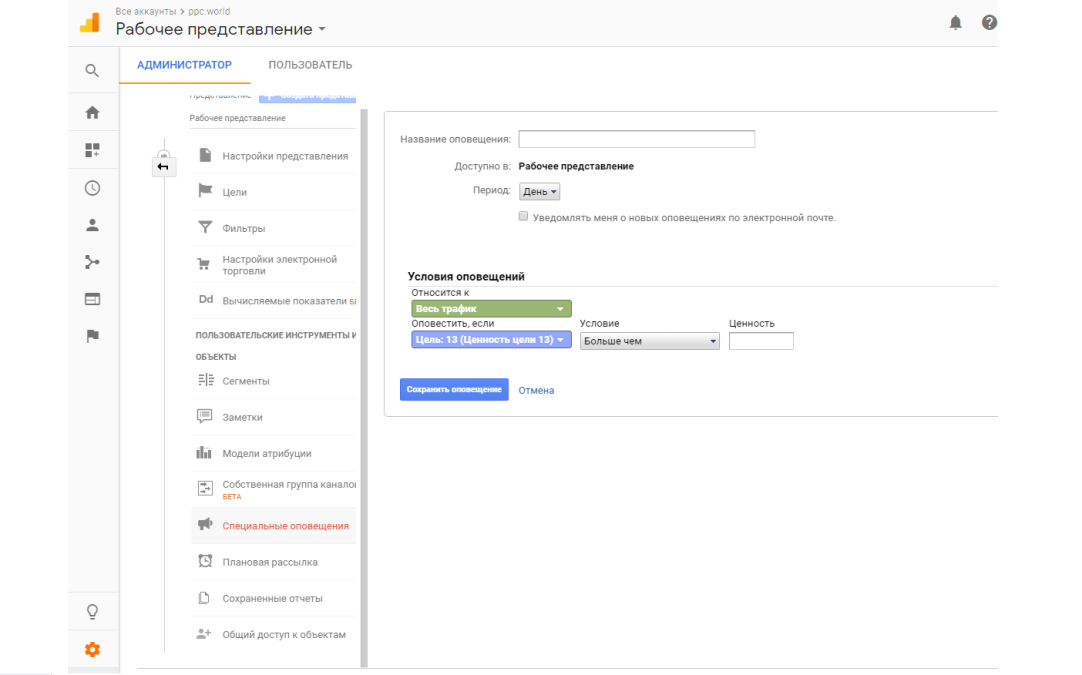Click the Модели атрибуции bar chart icon
The image size is (1082, 675).
(x=204, y=453)
